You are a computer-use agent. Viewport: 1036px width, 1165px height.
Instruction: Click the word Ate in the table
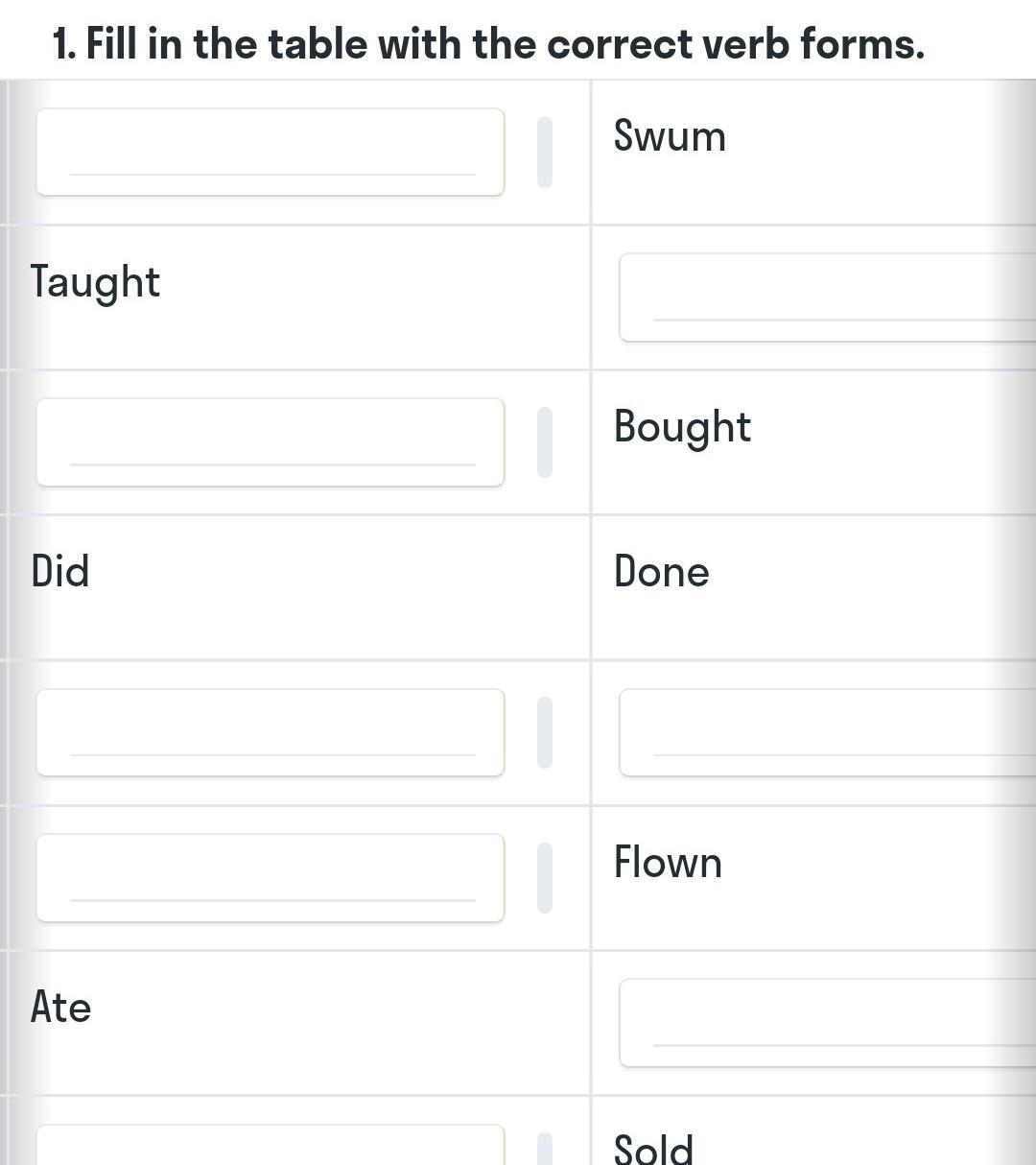tap(60, 1008)
